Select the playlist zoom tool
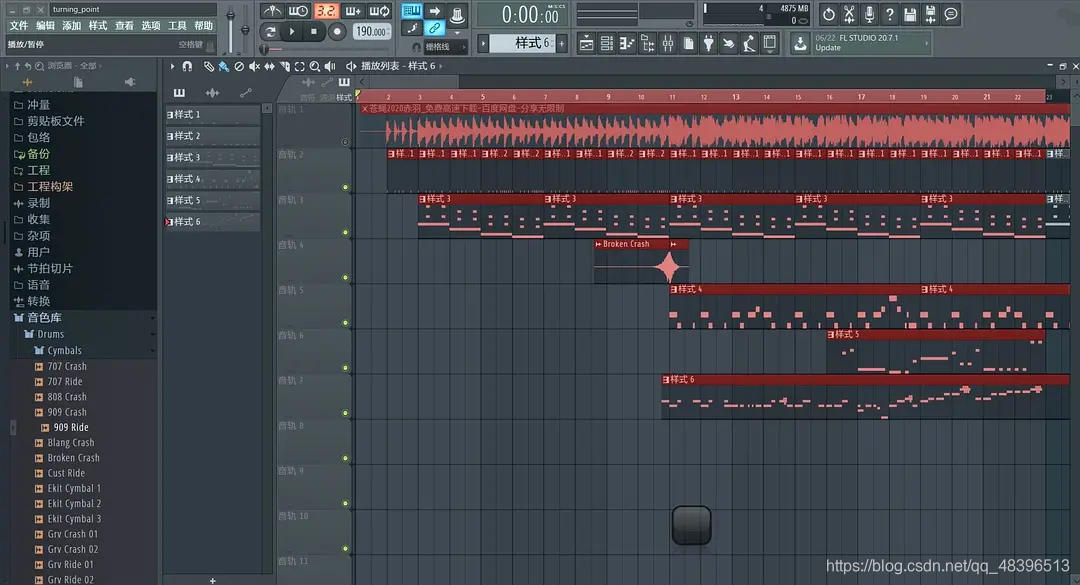1080x585 pixels. [x=315, y=66]
